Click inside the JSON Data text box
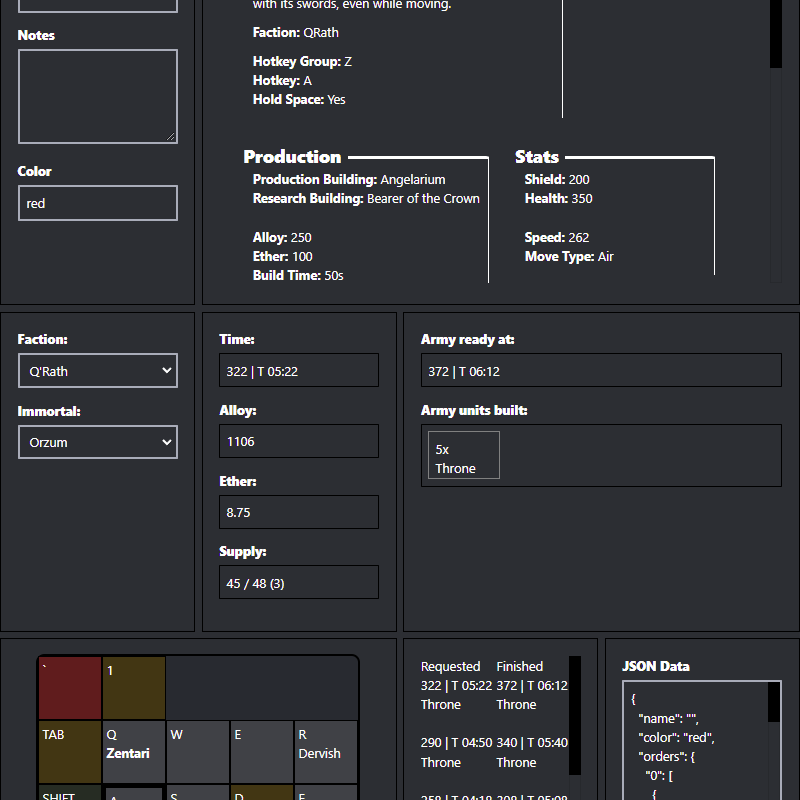800x800 pixels. pyautogui.click(x=695, y=740)
